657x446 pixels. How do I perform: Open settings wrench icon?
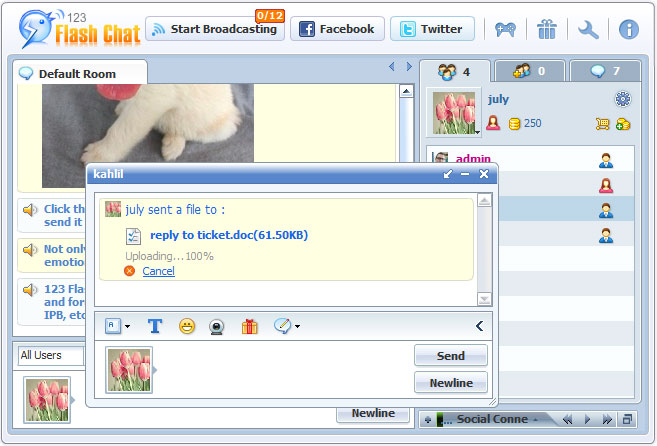tap(588, 29)
